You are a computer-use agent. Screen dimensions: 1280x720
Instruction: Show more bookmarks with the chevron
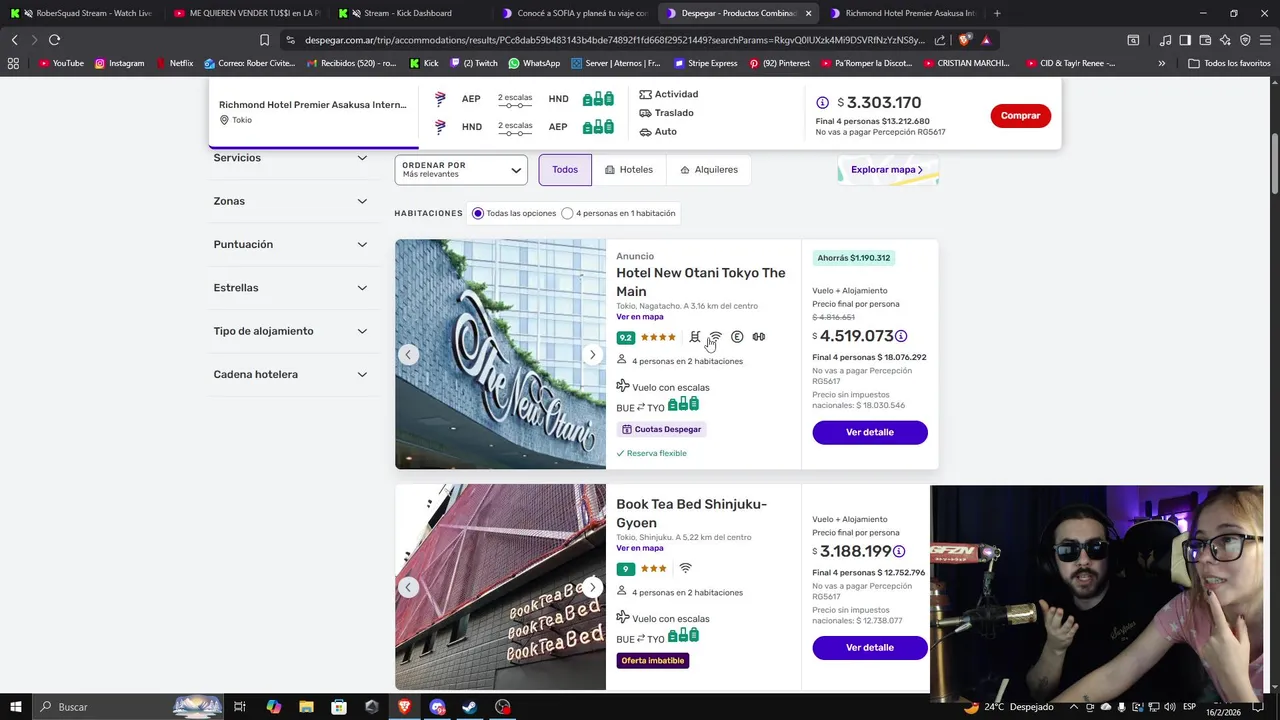tap(1161, 63)
